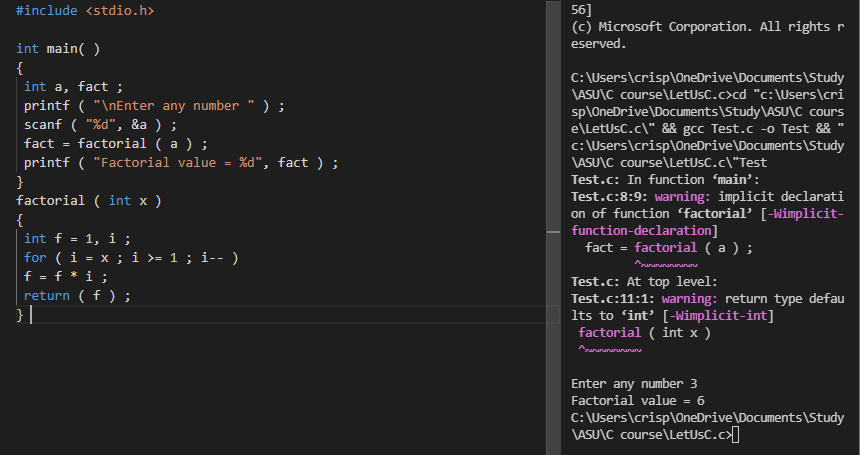Click the 'Test.c:8:9:' warning location in terminal
The image size is (860, 455).
609,196
